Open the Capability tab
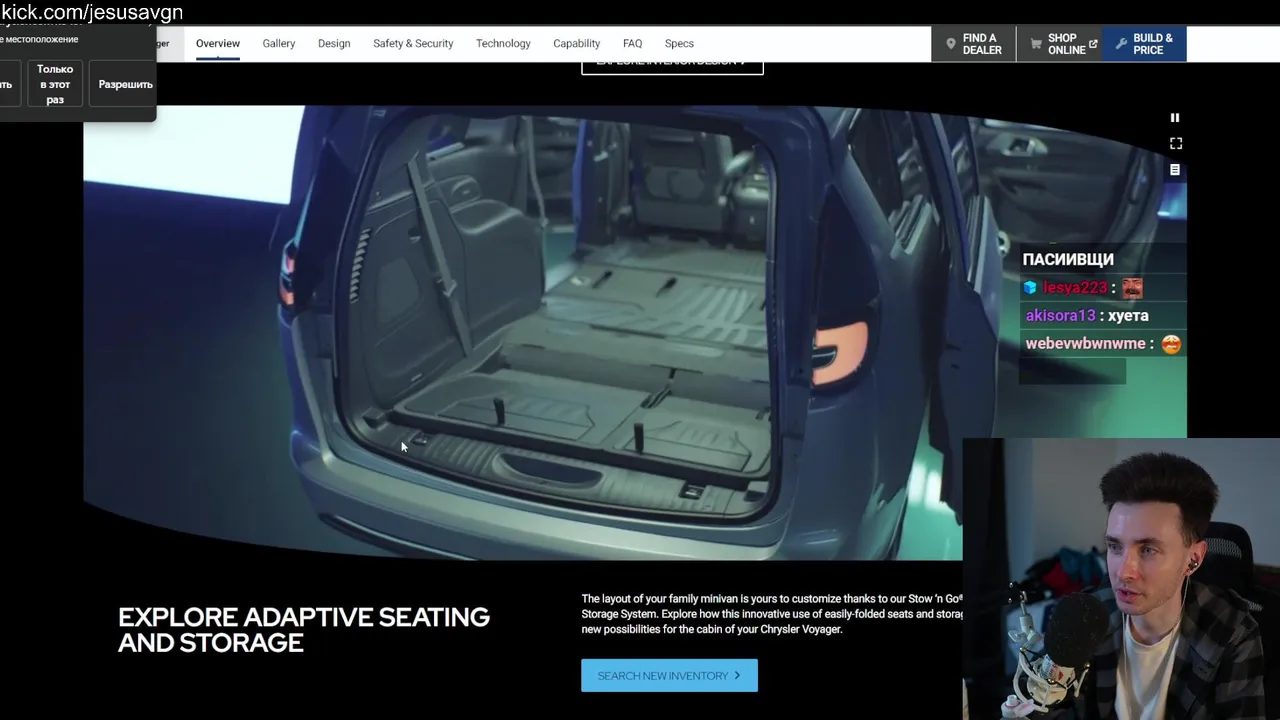Image resolution: width=1280 pixels, height=720 pixels. [x=577, y=43]
